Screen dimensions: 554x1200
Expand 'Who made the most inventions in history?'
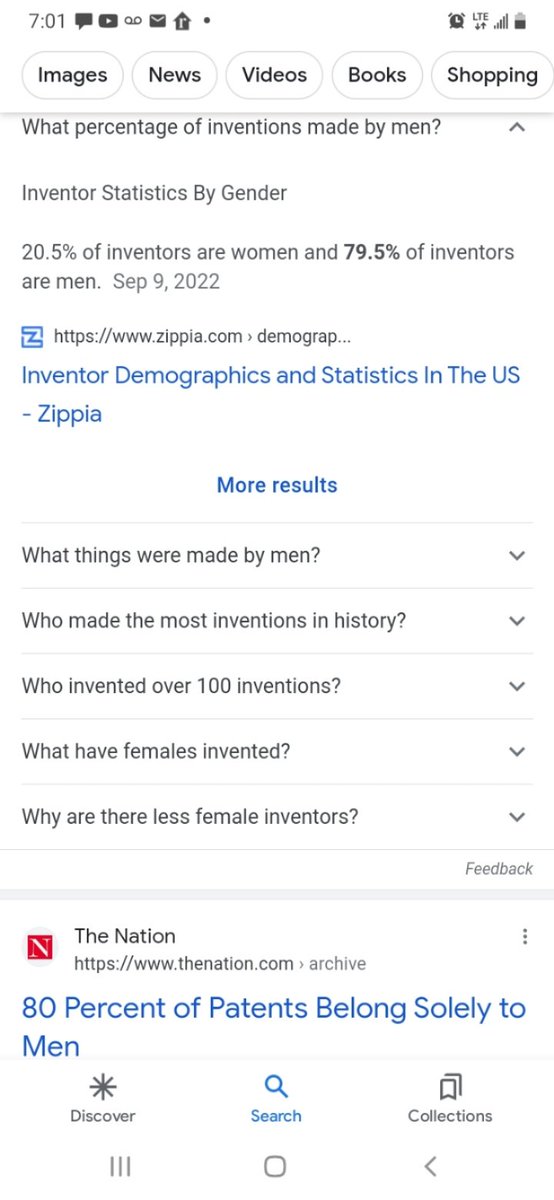[x=277, y=621]
